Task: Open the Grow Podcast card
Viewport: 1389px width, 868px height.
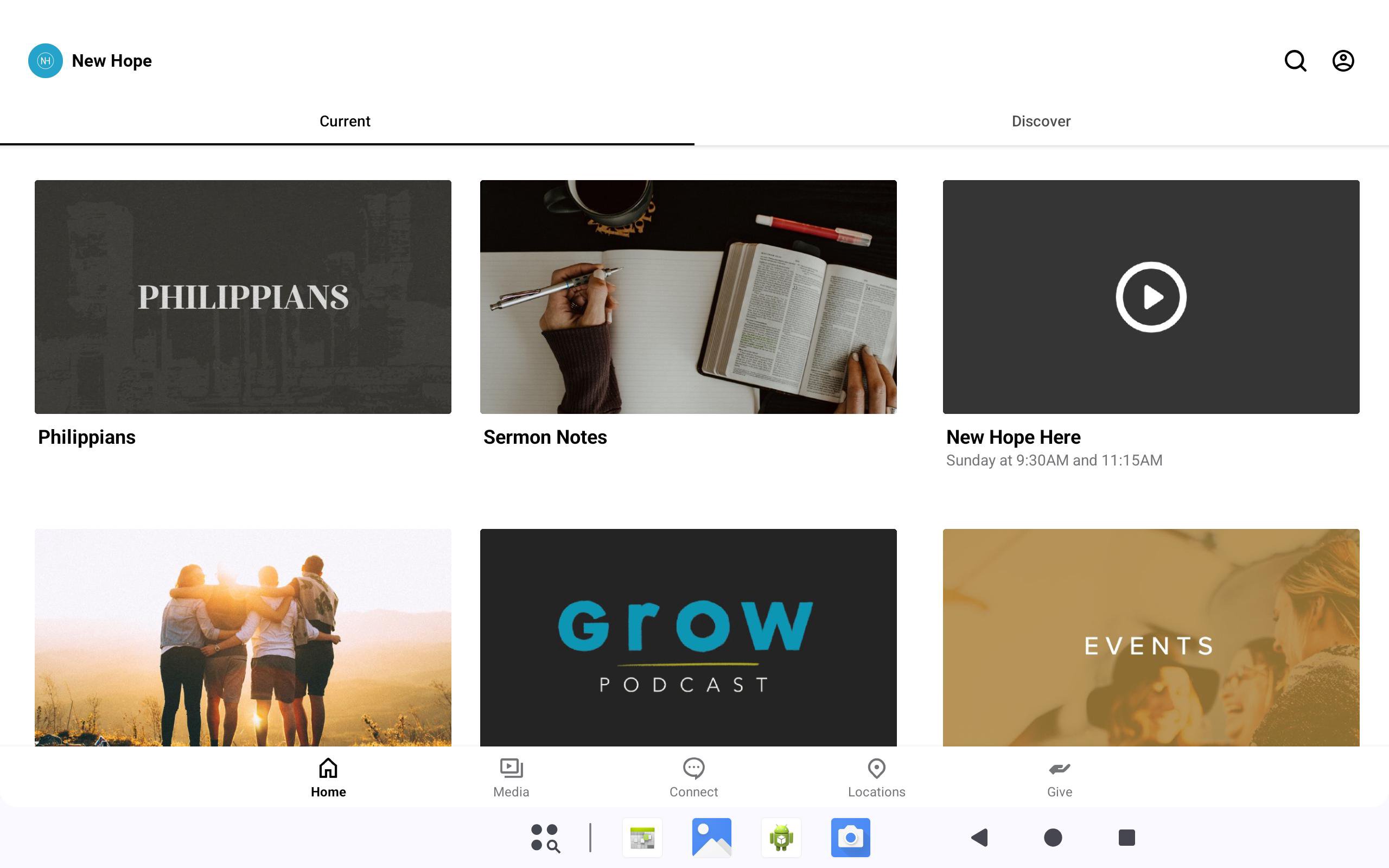Action: (687, 637)
